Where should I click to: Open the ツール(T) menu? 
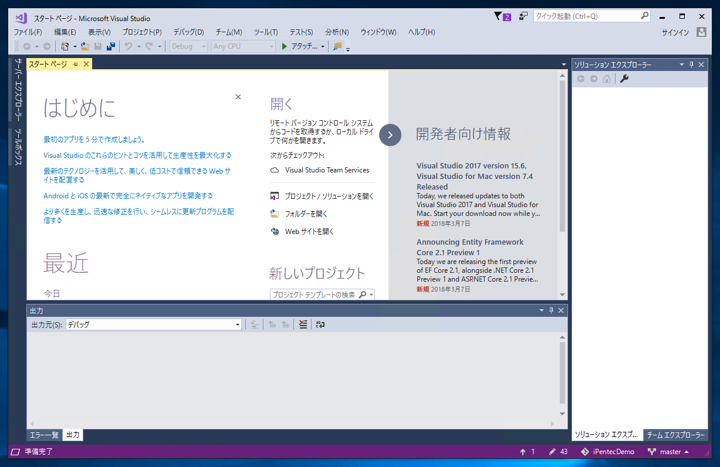point(266,32)
